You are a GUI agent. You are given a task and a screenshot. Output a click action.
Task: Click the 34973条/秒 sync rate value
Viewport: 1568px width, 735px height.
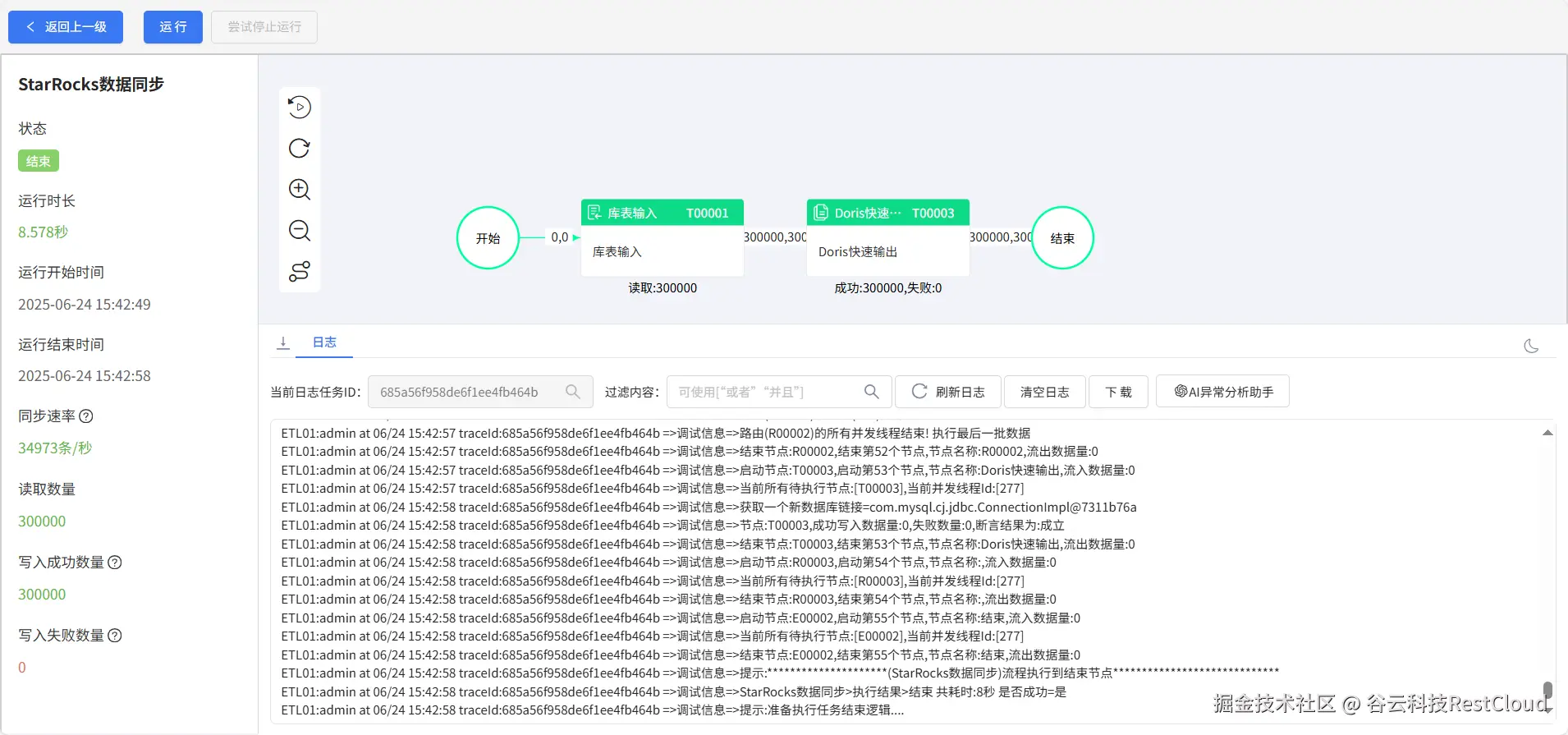(55, 448)
